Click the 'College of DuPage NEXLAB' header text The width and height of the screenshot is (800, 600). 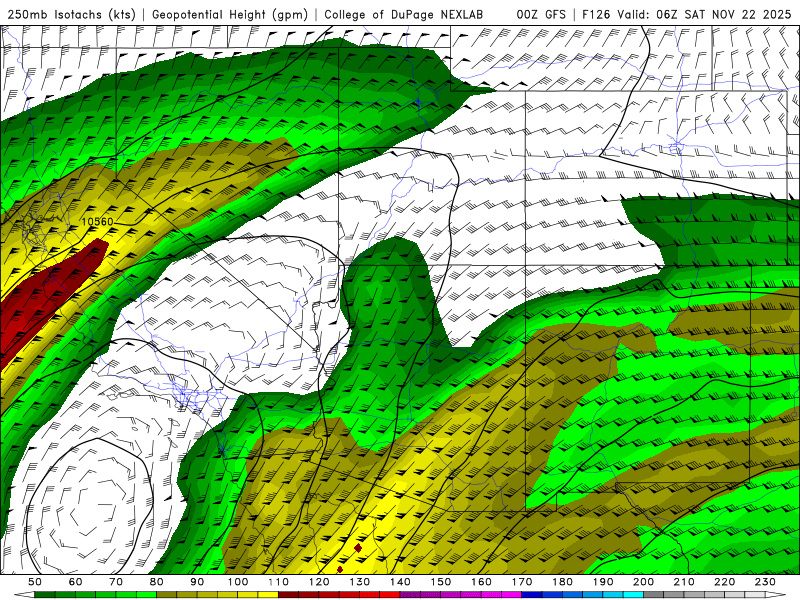[404, 14]
